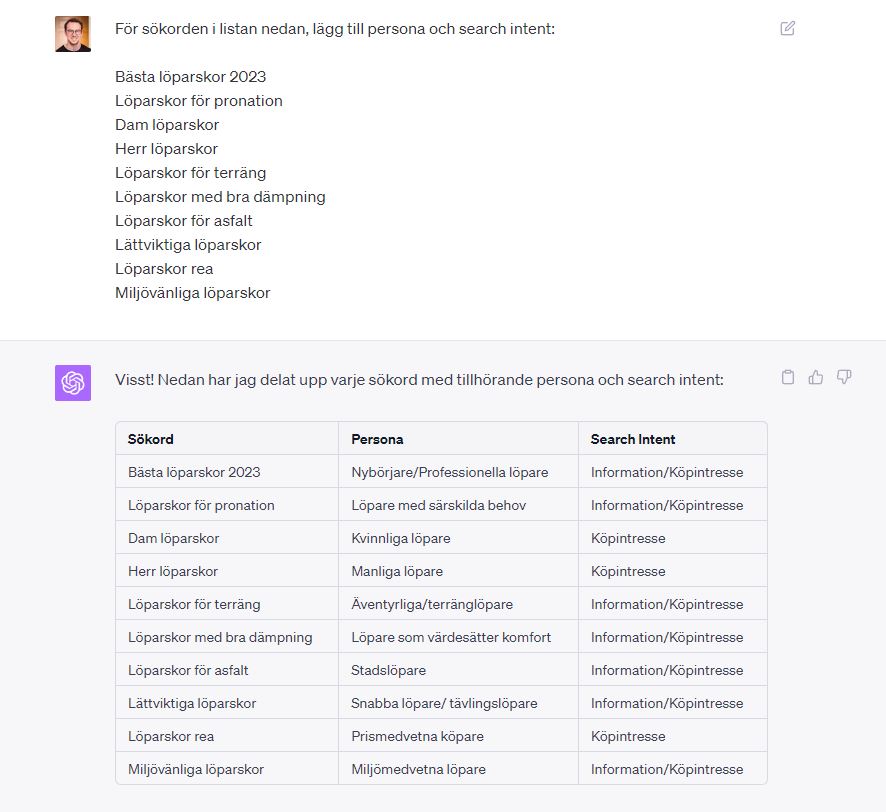Give the response a thumbs down
The image size is (886, 812).
click(844, 377)
